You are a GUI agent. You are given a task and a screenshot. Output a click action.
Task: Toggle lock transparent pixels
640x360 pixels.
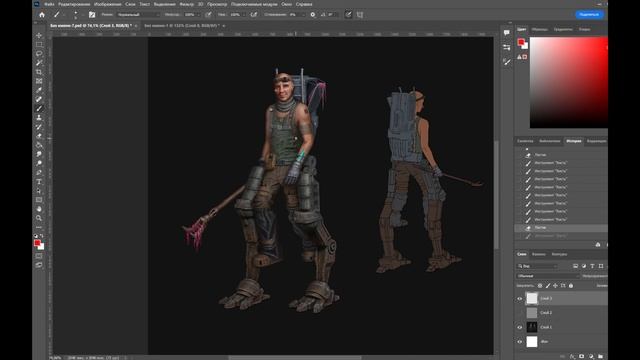pos(540,286)
